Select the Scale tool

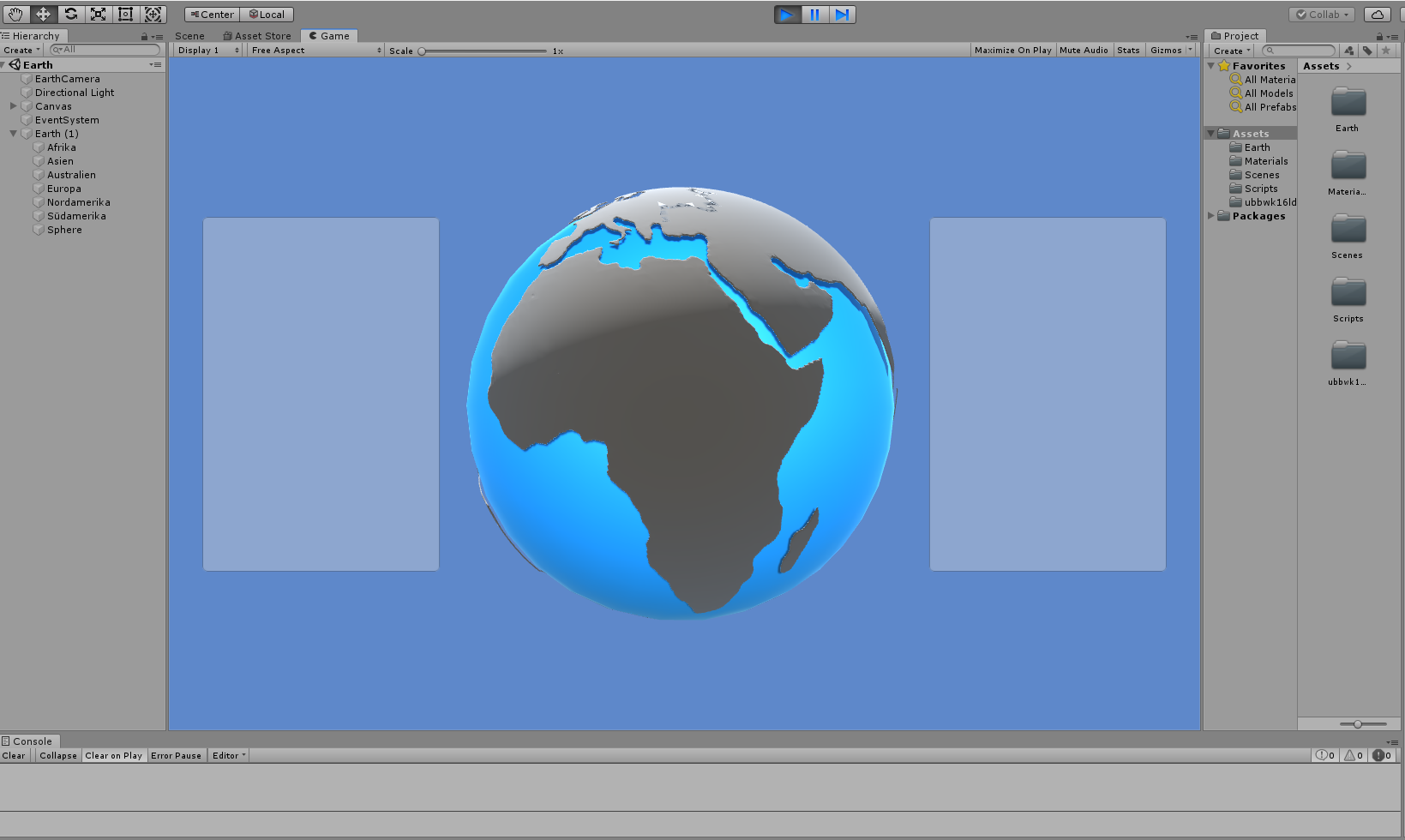point(98,14)
